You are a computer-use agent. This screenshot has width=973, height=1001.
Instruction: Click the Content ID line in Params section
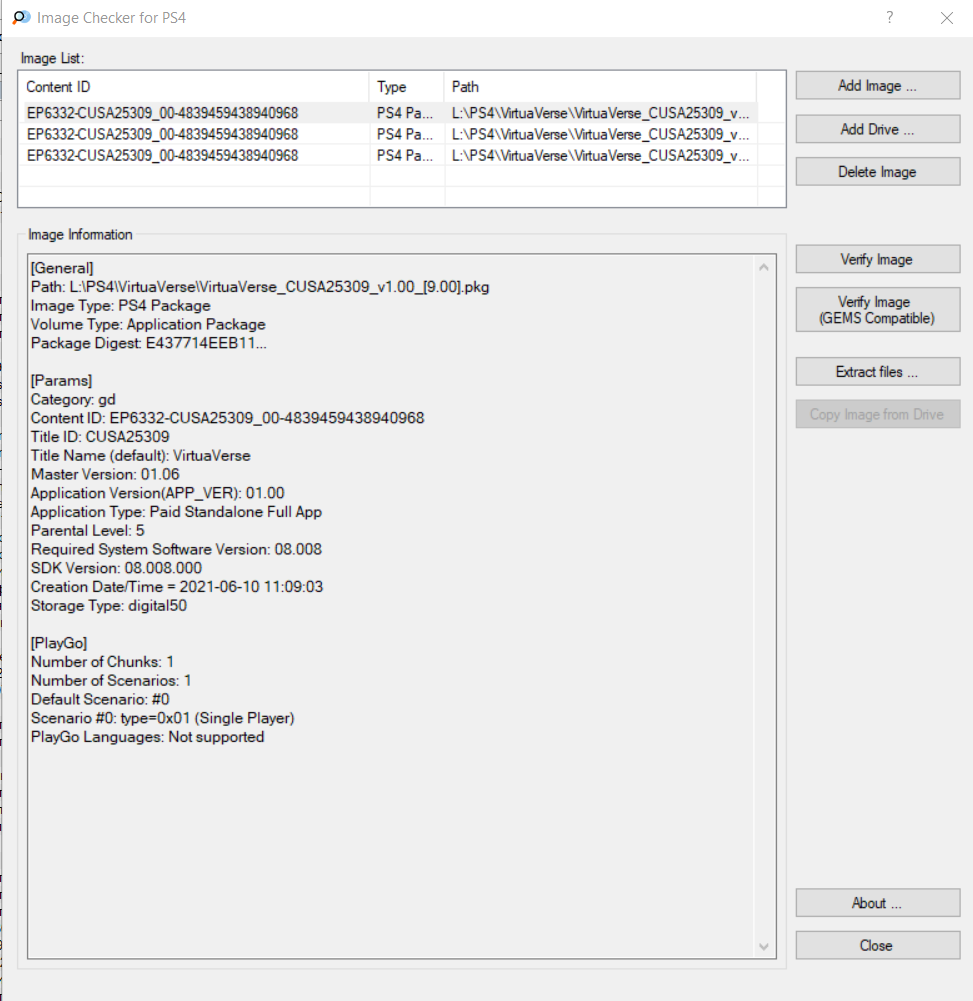(227, 418)
